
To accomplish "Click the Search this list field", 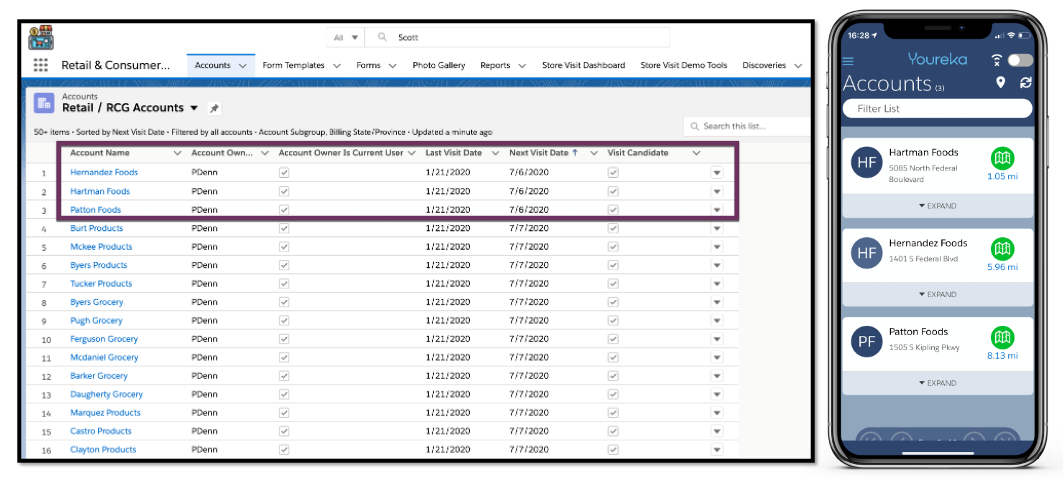I will 747,126.
